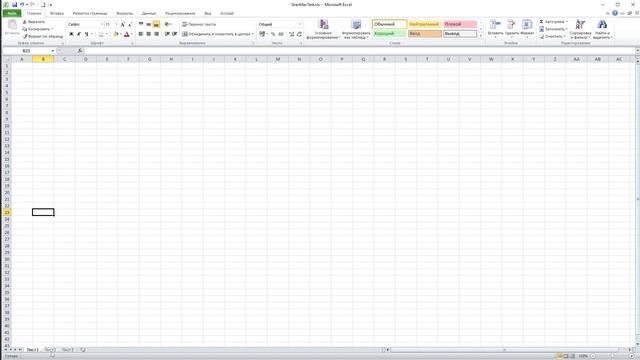Apply the Вывод cell style
The image size is (640, 360).
click(x=460, y=33)
